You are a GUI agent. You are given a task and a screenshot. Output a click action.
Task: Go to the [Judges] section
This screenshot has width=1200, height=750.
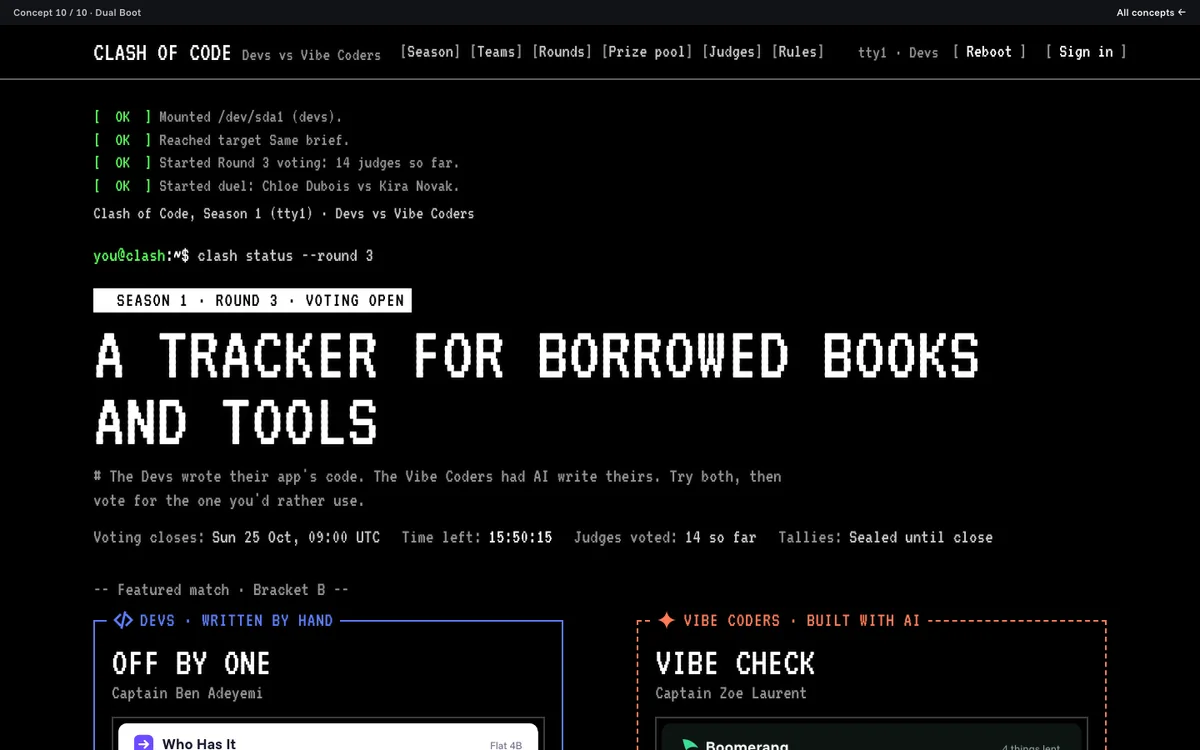732,52
